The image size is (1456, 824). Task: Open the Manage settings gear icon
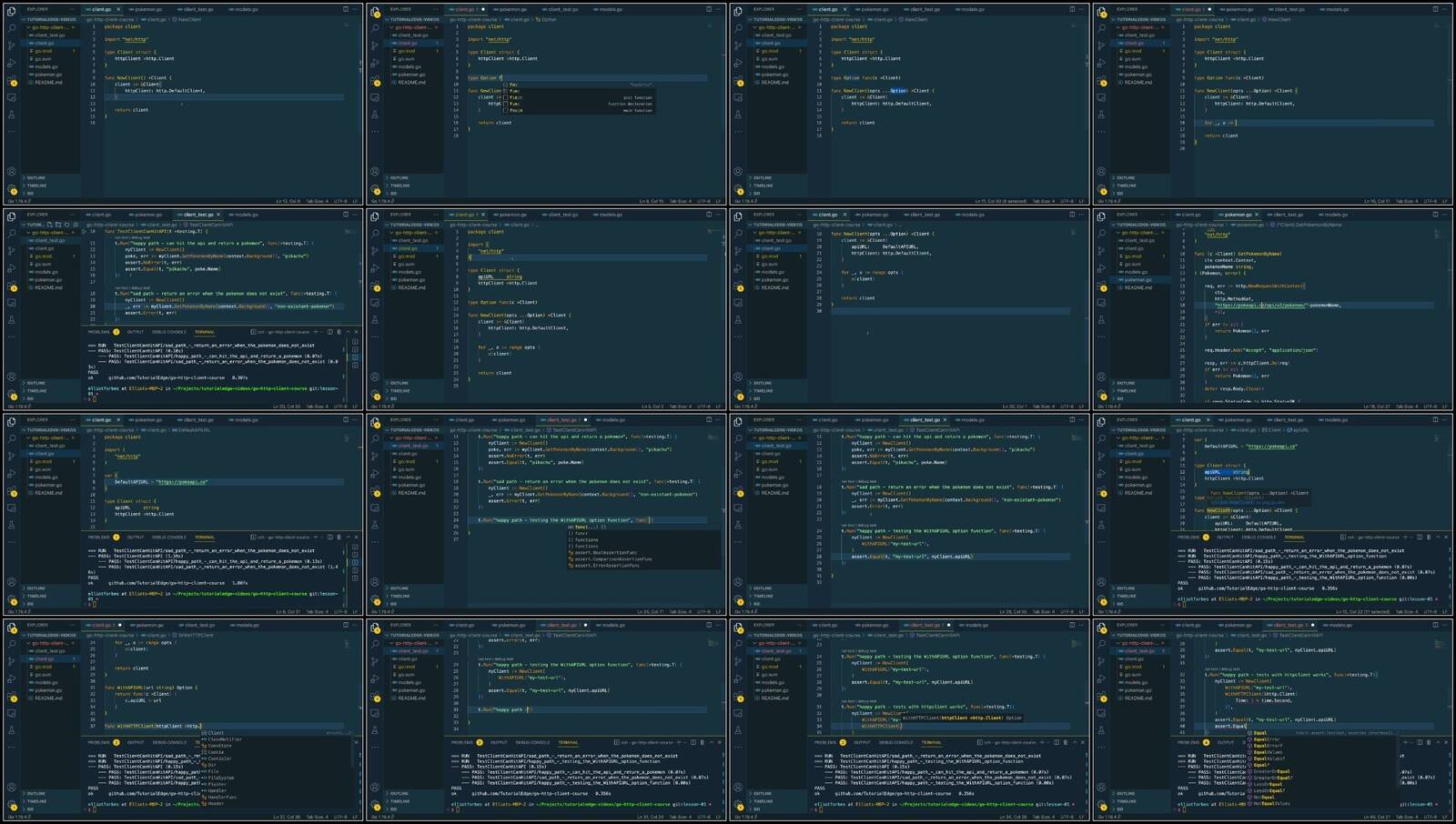[11, 186]
